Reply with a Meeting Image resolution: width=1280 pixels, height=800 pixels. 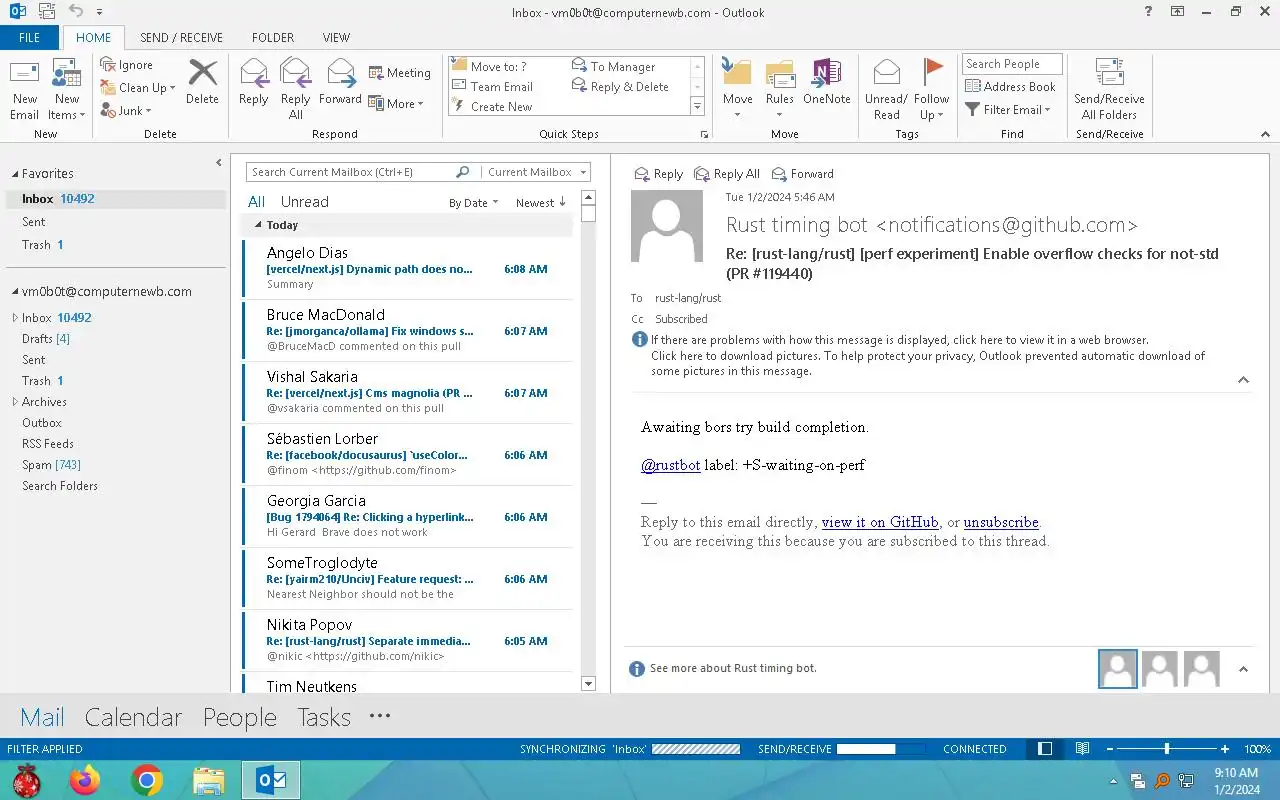[400, 73]
